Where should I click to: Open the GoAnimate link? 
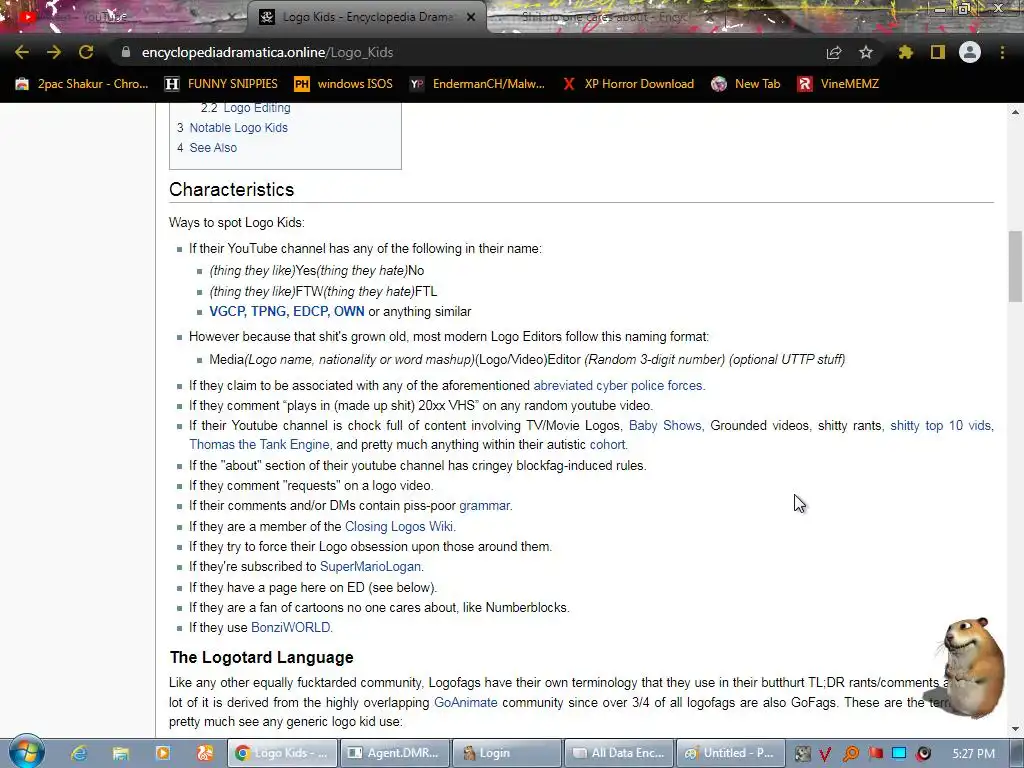(466, 703)
